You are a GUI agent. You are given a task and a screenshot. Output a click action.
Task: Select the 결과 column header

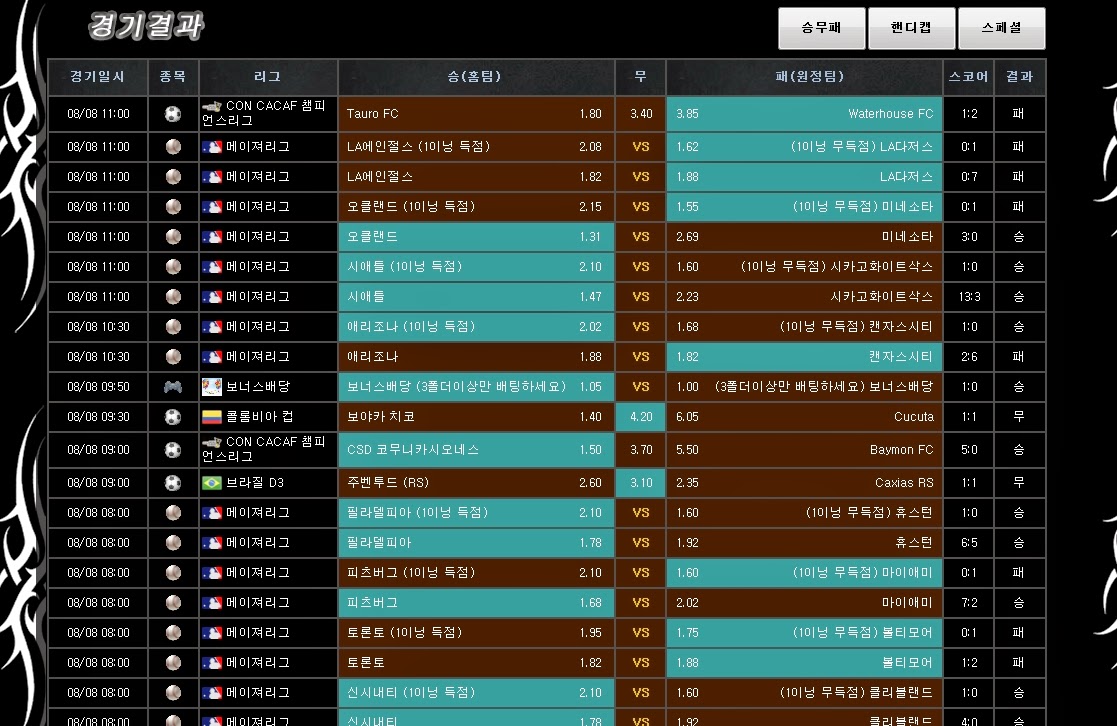1019,77
